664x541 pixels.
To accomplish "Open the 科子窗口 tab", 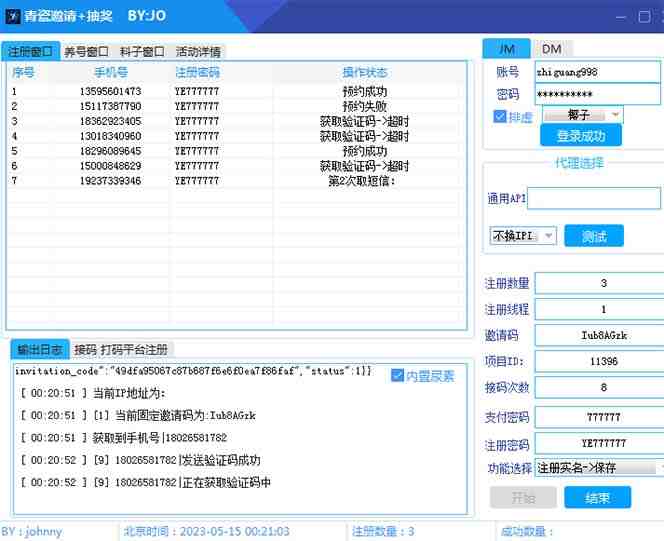I will [x=141, y=51].
